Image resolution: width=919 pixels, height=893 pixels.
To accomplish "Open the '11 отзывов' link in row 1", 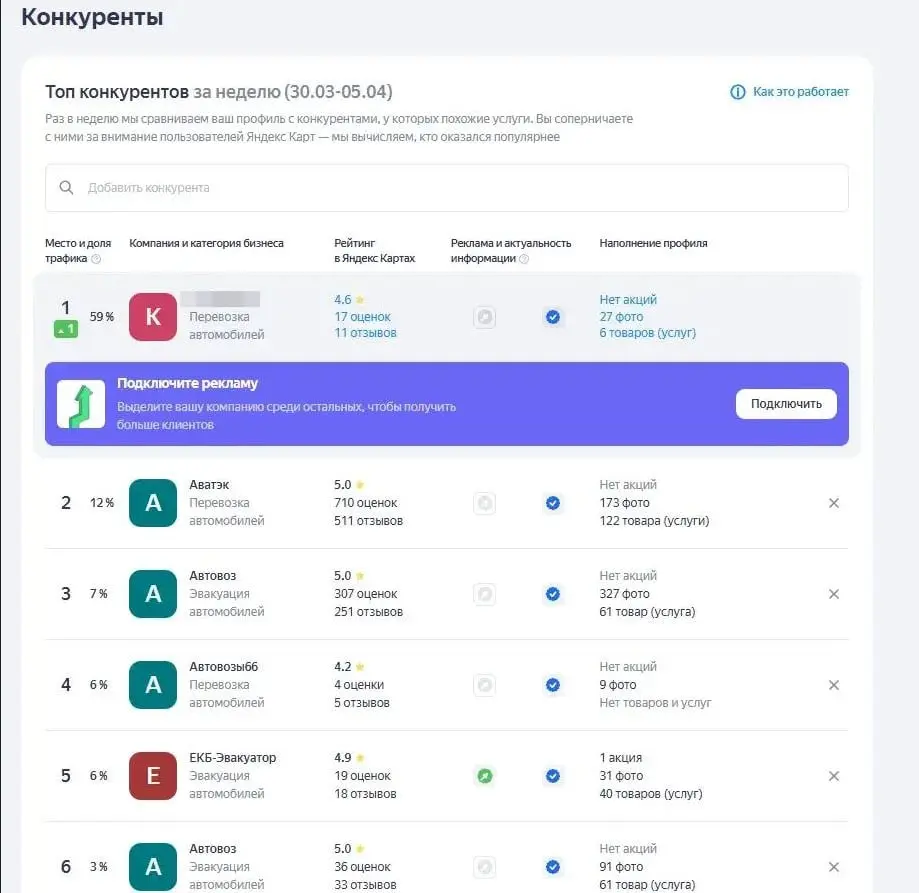I will click(365, 333).
